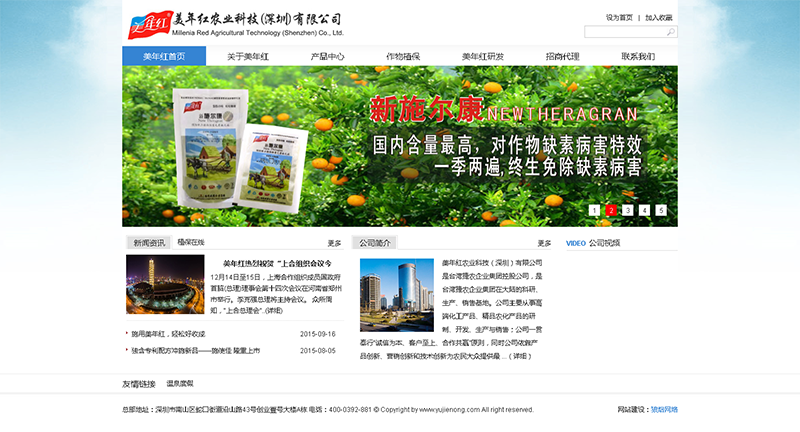Open 关于美年红 menu item

[247, 57]
